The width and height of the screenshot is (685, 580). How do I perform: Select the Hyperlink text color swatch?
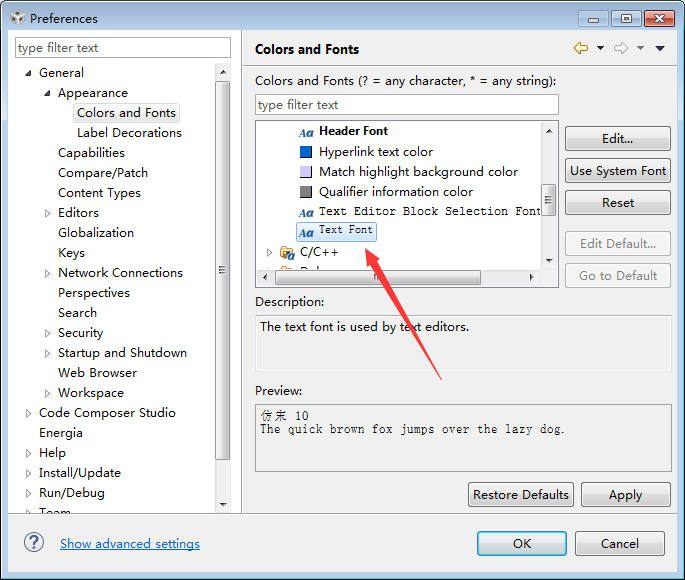(x=306, y=152)
